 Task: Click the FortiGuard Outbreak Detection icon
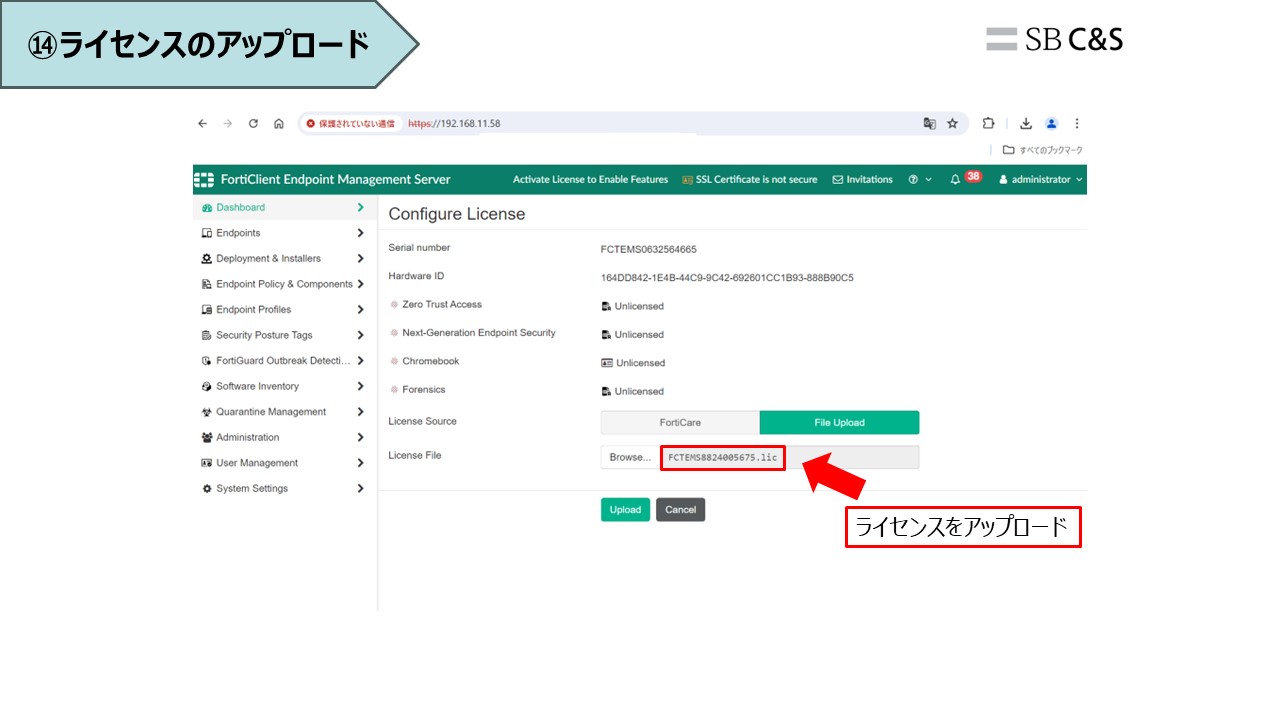207,361
